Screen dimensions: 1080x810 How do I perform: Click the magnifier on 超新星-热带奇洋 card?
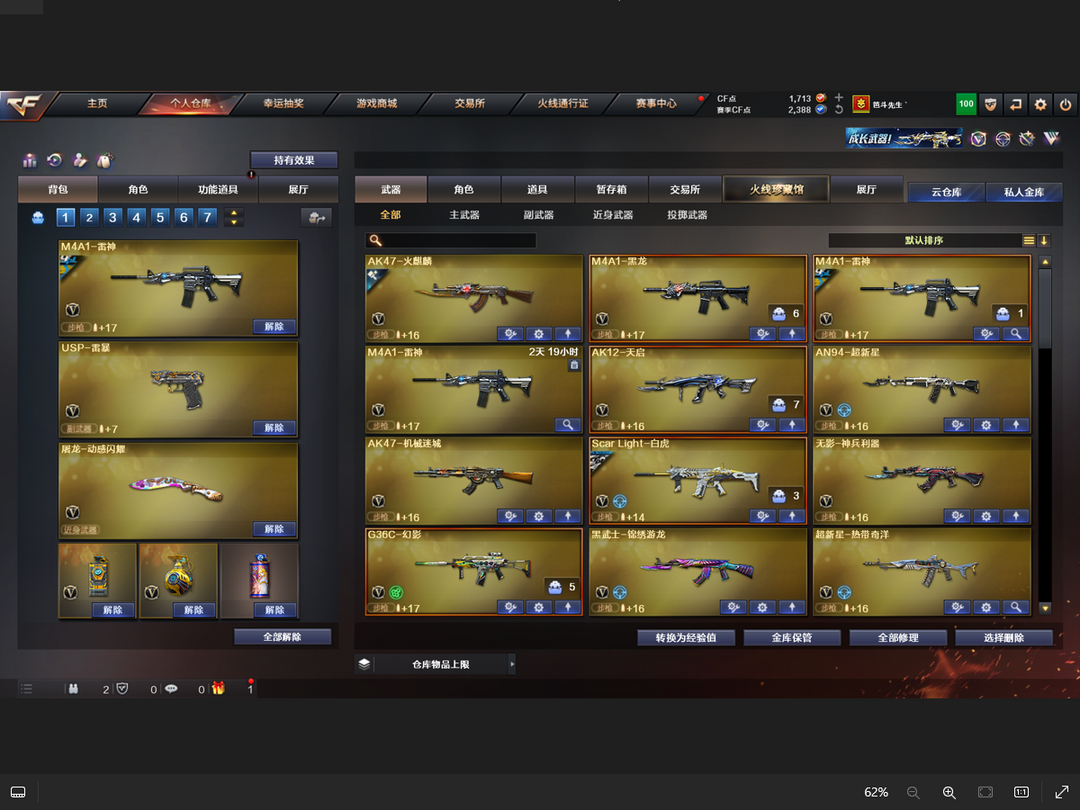[1015, 607]
